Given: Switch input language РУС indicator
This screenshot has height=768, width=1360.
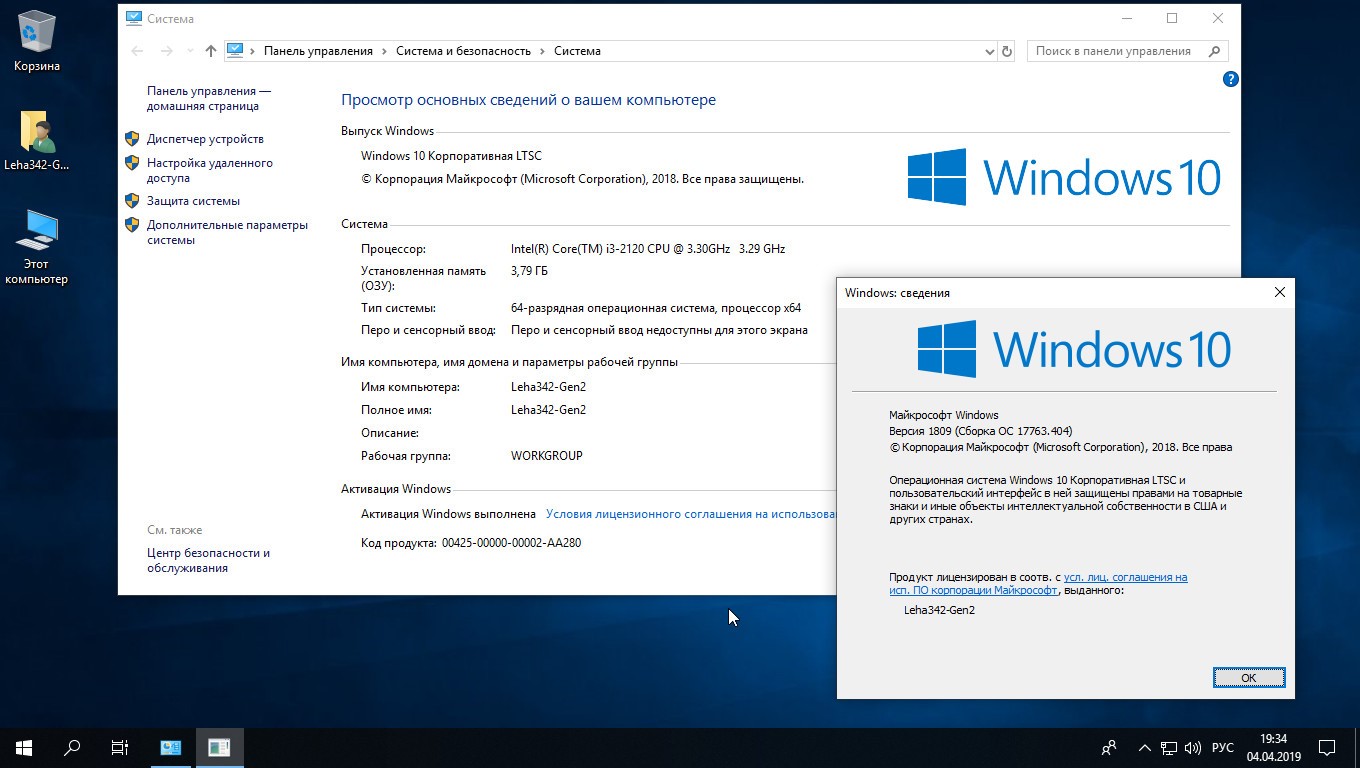Looking at the screenshot, I should pos(1222,747).
